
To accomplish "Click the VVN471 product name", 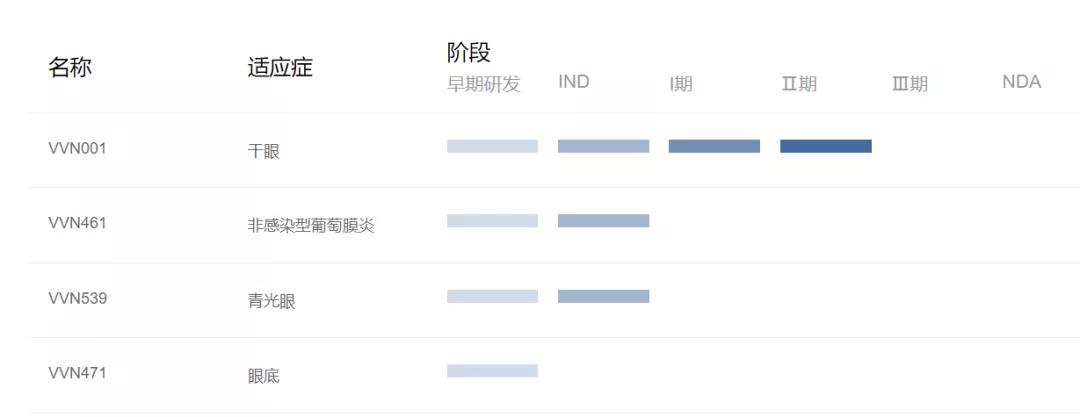I will coord(77,373).
